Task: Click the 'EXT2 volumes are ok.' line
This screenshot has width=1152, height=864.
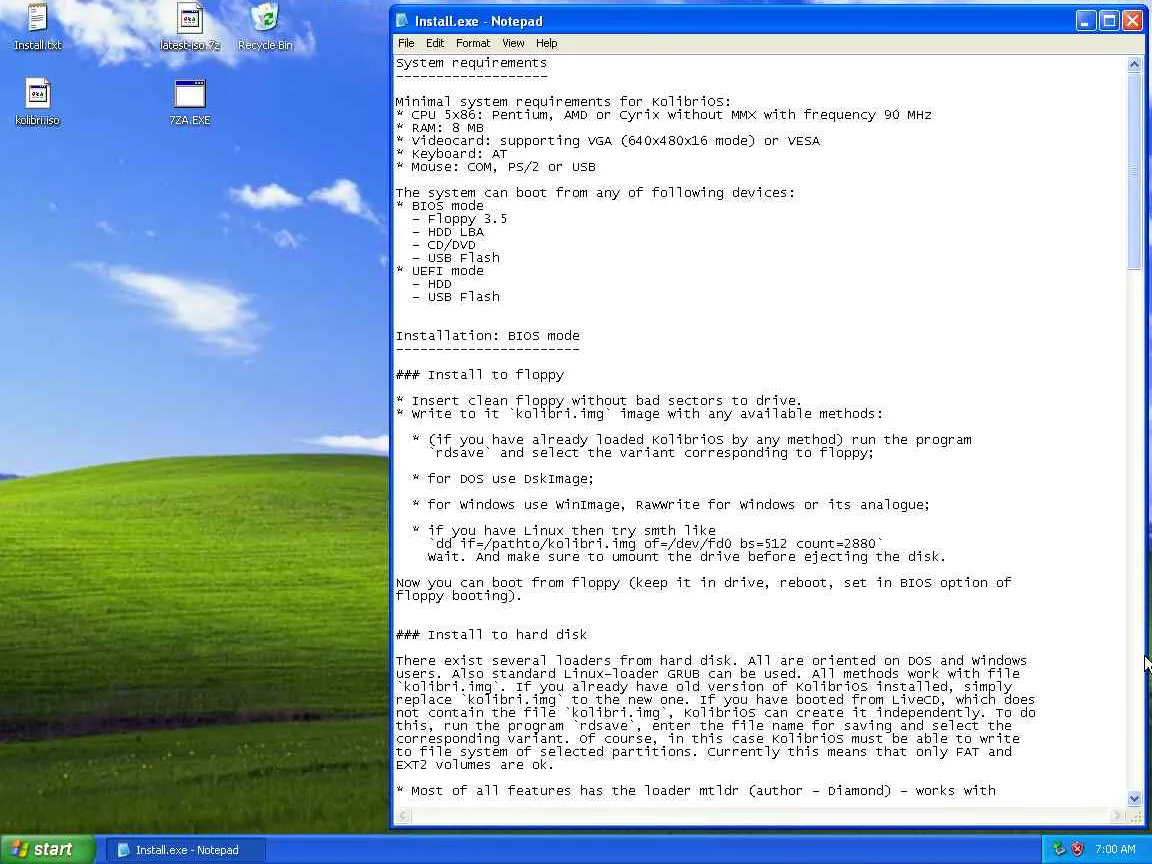Action: tap(475, 765)
